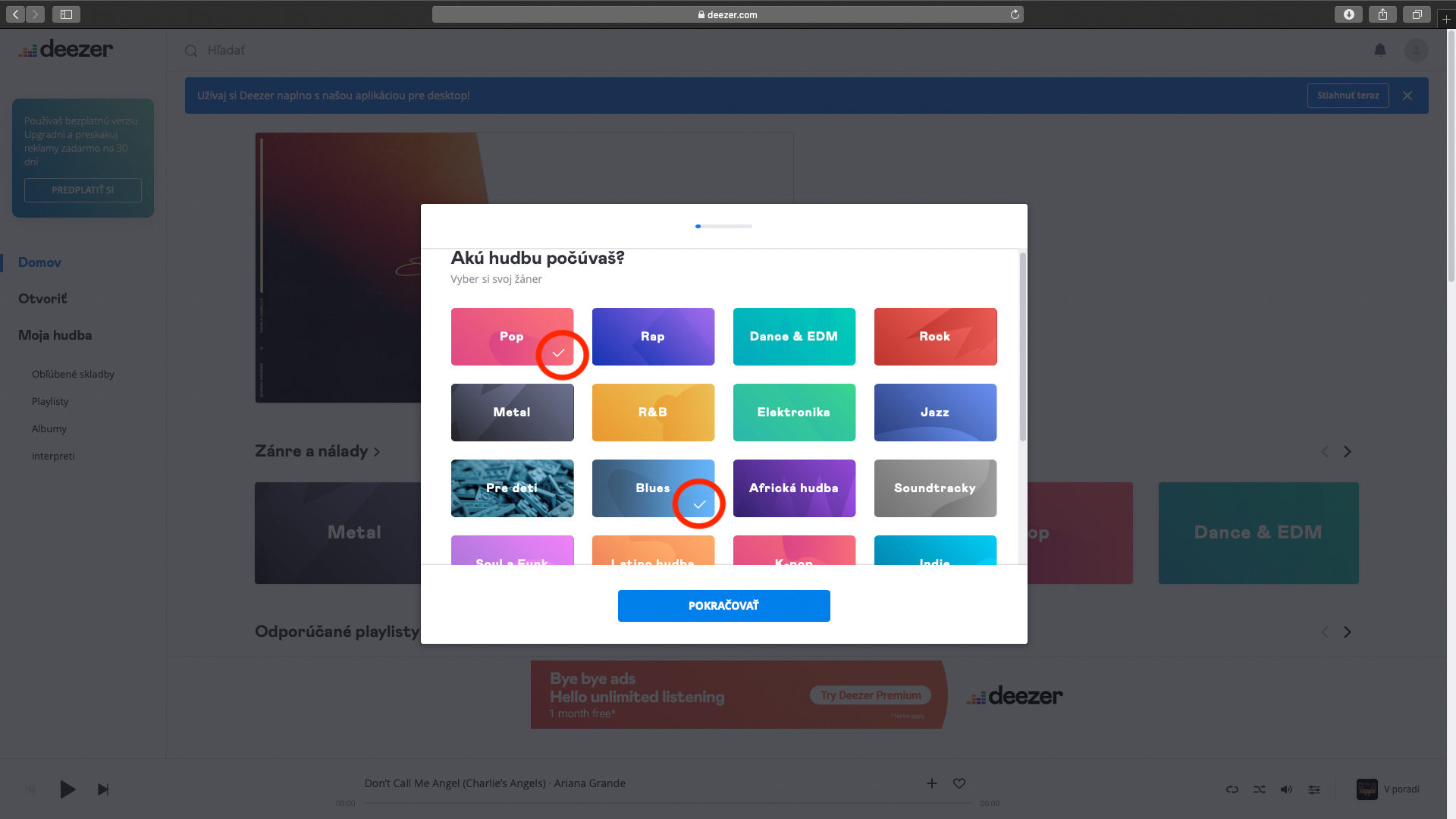
Task: Reload the page in the address bar
Action: tap(1015, 14)
